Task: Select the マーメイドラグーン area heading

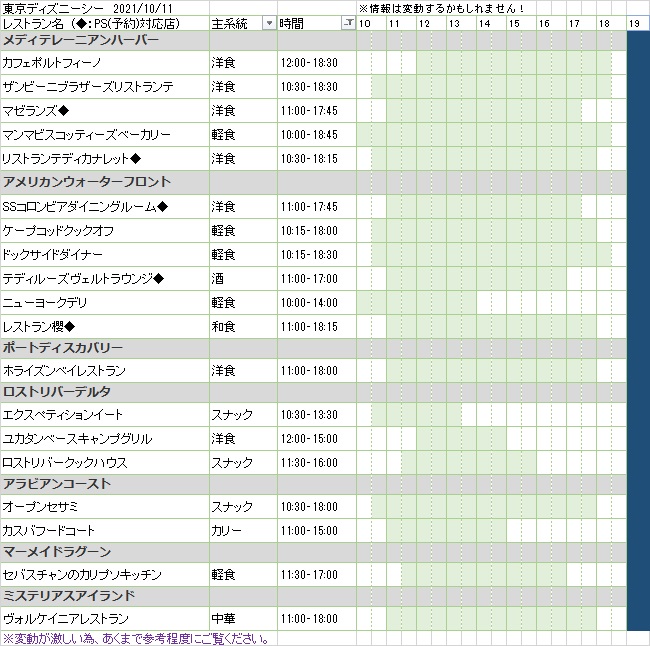Action: (105, 552)
